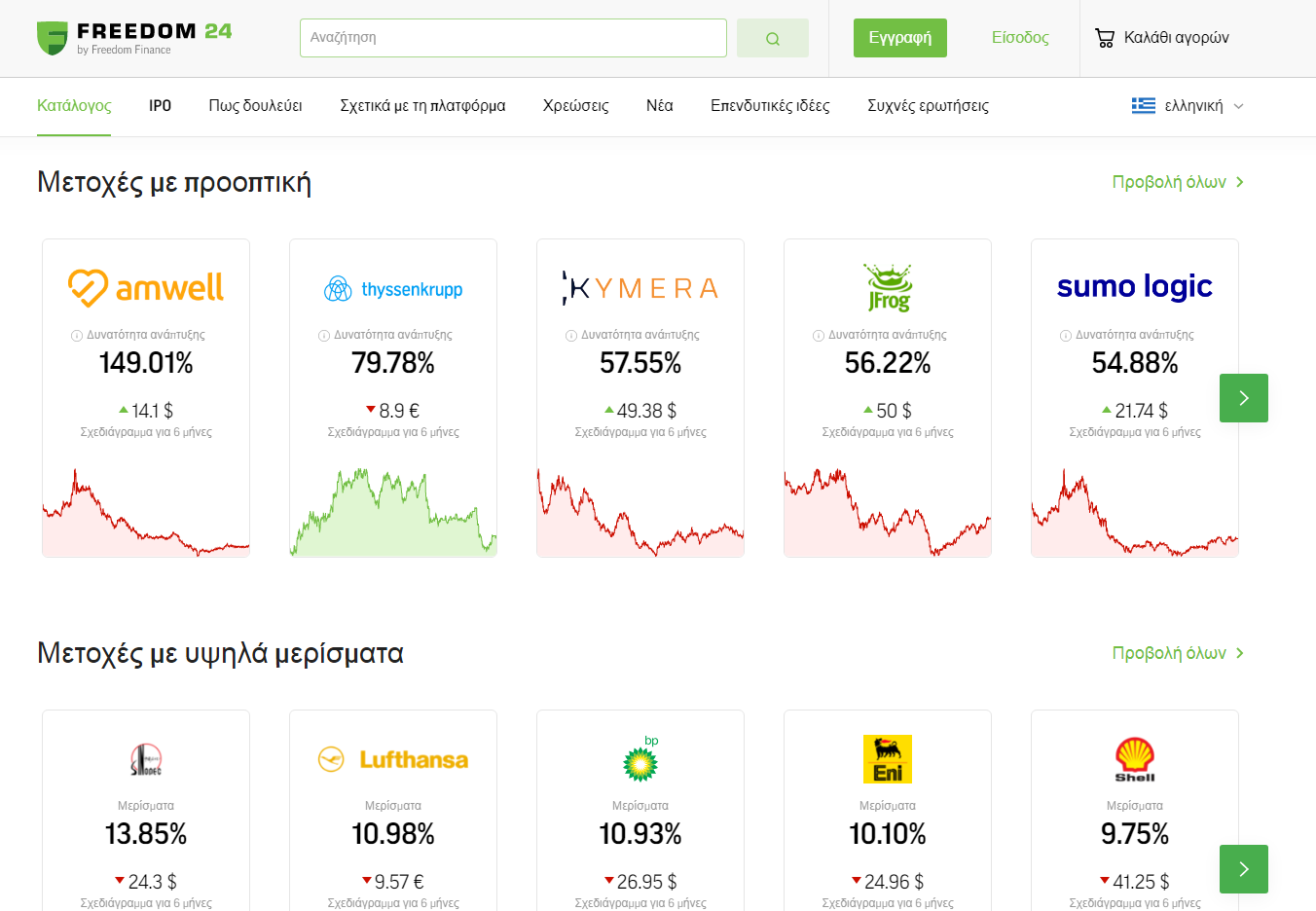Screen dimensions: 1316x911
Task: Open the IPO menu item
Action: pyautogui.click(x=160, y=106)
